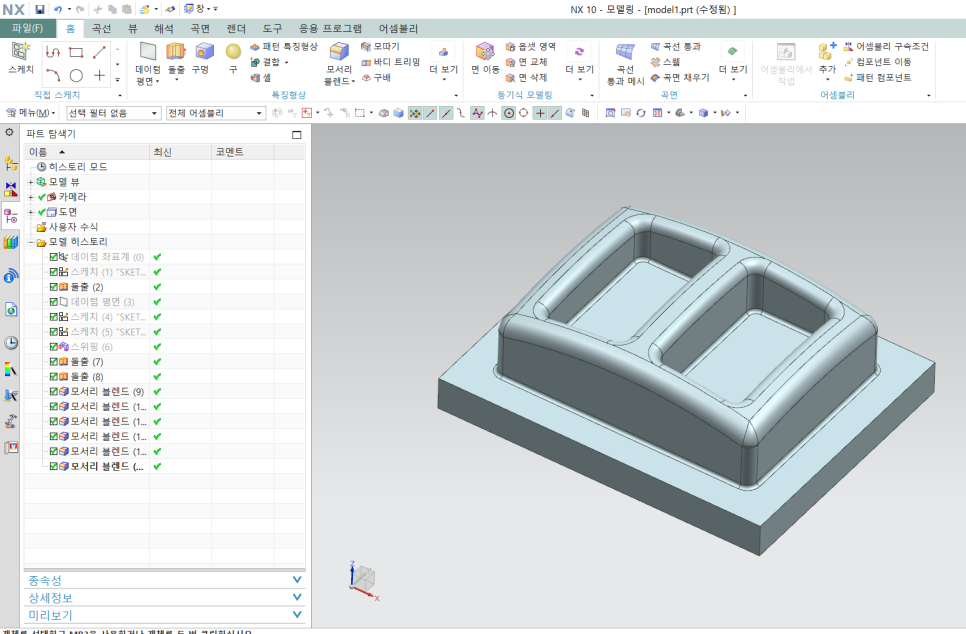Toggle checkbox for 스케치 (1) feature
This screenshot has height=634, width=966.
pos(54,272)
